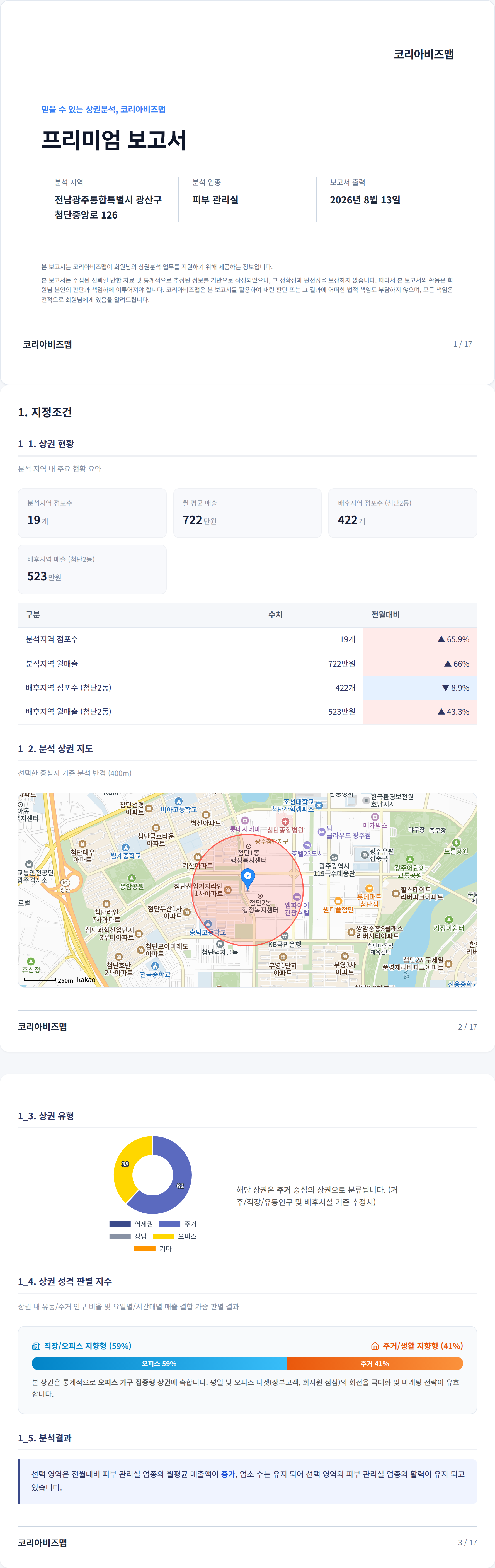Select the 응암공원 park icon

[x=132, y=878]
